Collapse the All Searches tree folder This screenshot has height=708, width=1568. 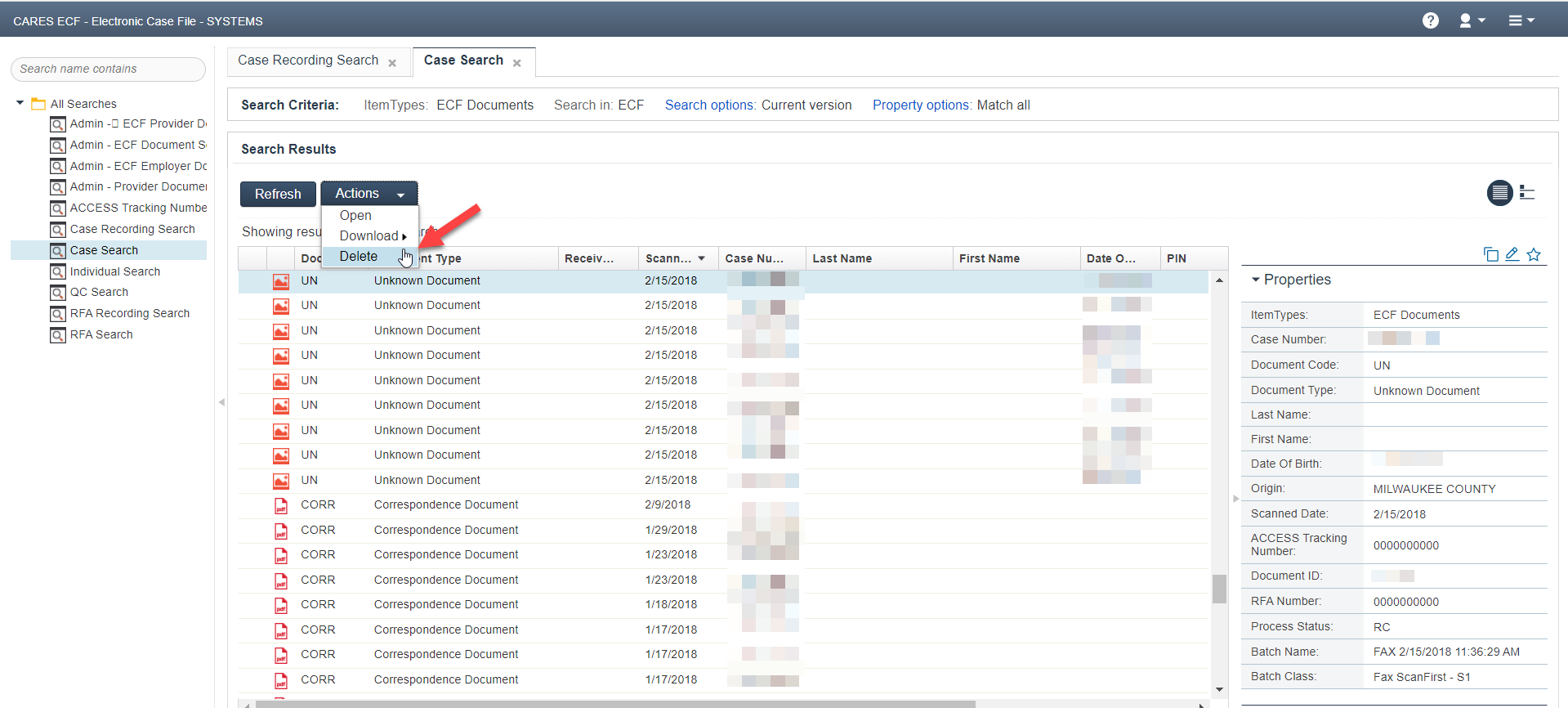pos(20,103)
